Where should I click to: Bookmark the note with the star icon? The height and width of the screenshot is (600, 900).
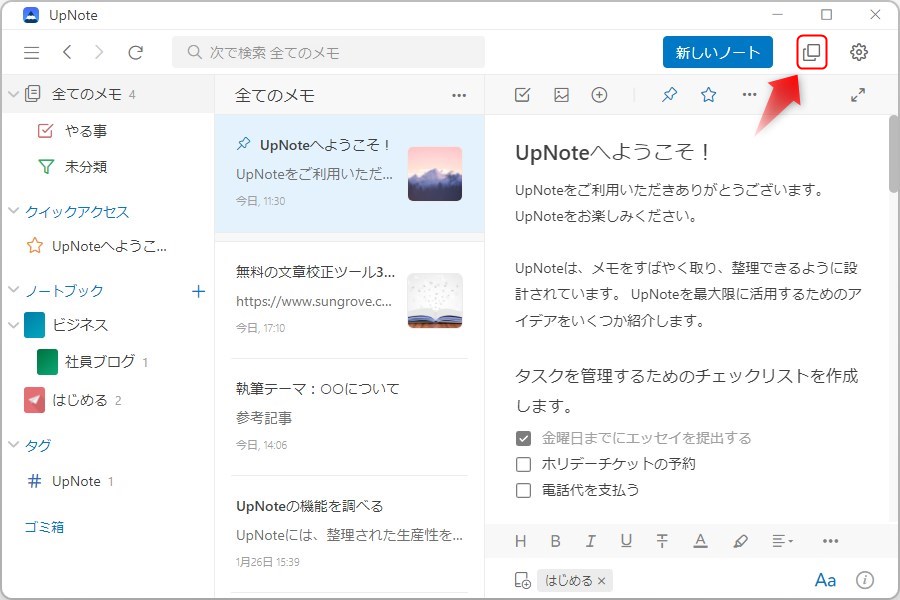(x=709, y=94)
